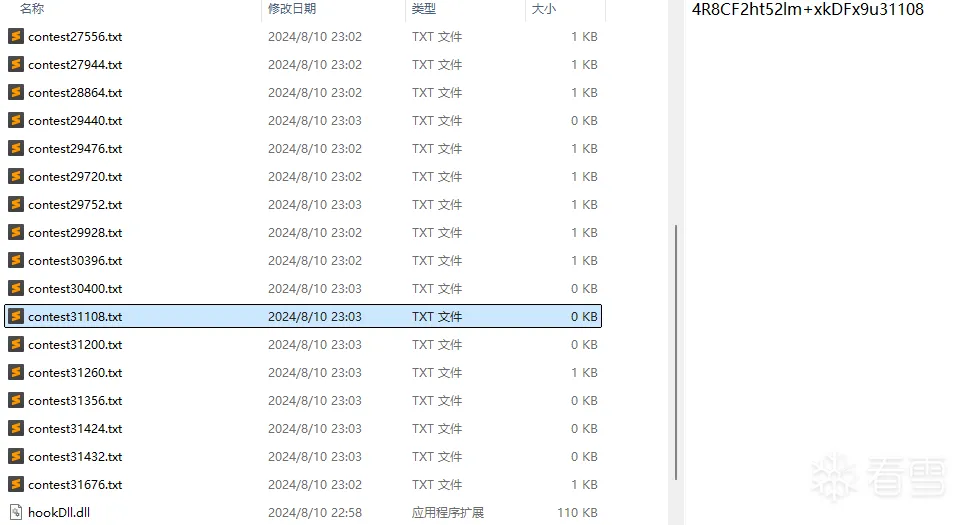The width and height of the screenshot is (967, 525).
Task: Select the file name contest31424.txt
Action: click(x=75, y=428)
